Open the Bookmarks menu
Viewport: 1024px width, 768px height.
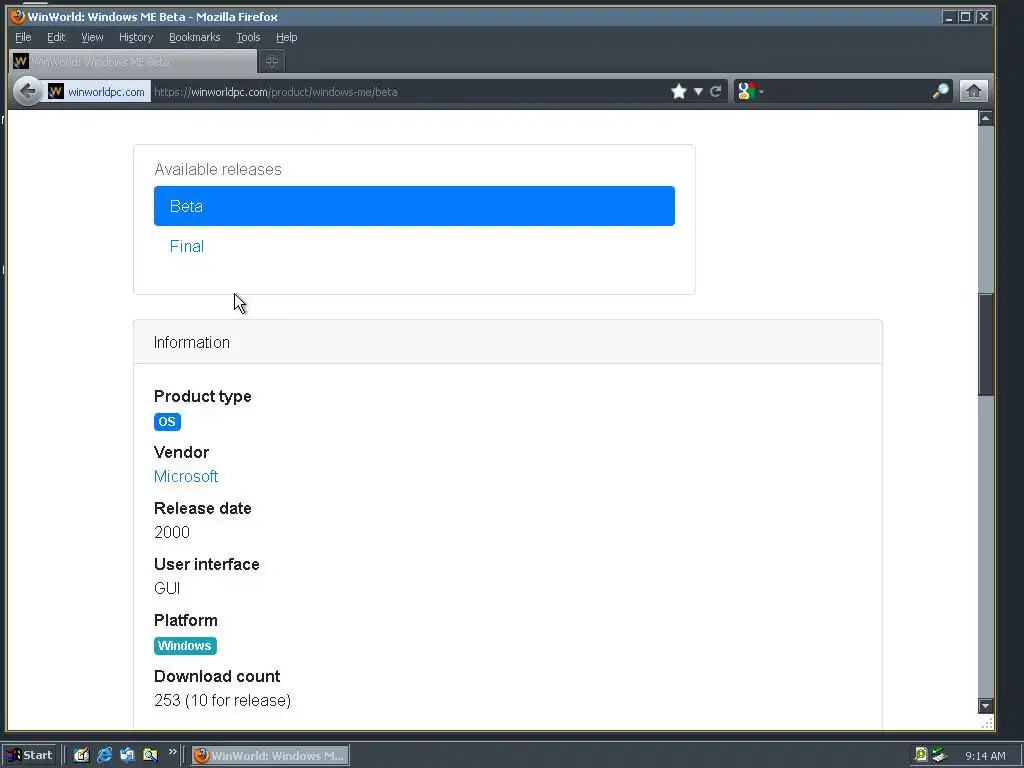coord(195,37)
